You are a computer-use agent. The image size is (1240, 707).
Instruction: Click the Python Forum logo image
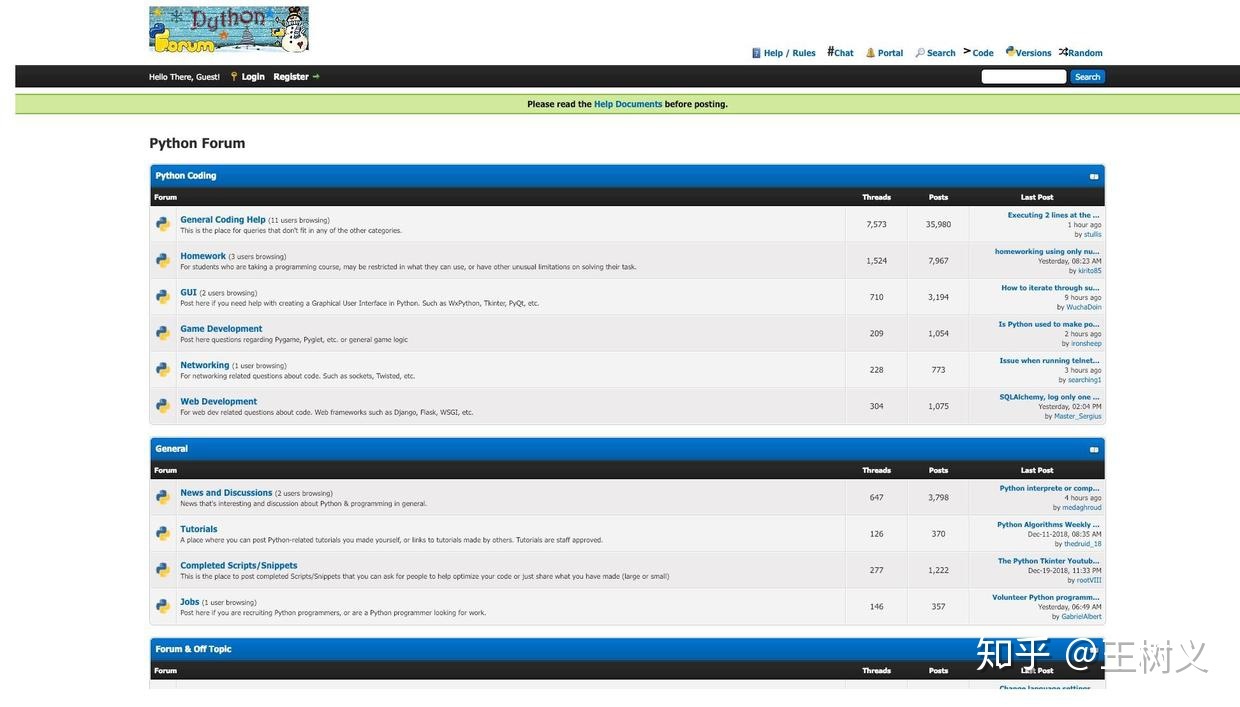pos(229,29)
